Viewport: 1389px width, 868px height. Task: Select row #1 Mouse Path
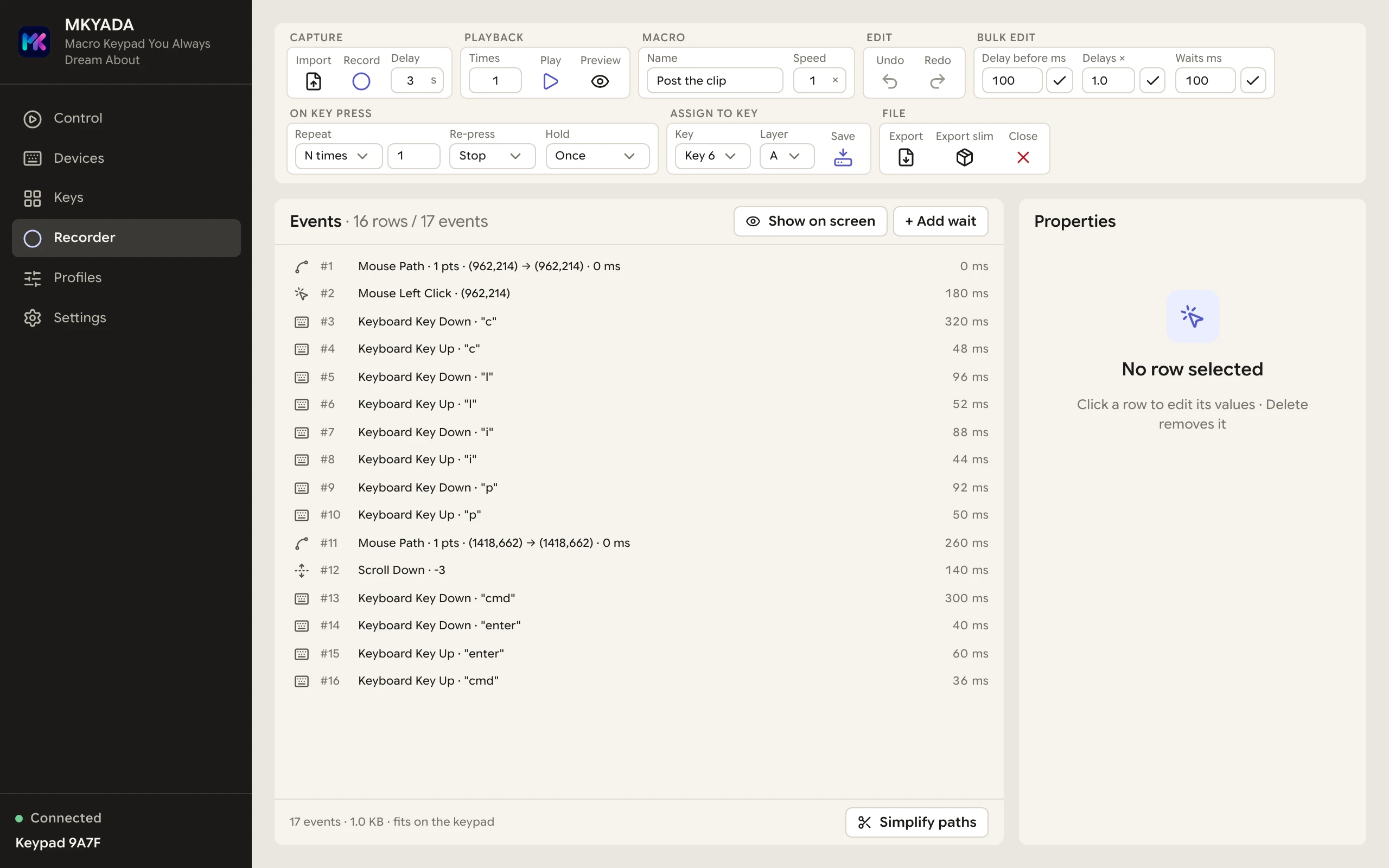(x=639, y=266)
